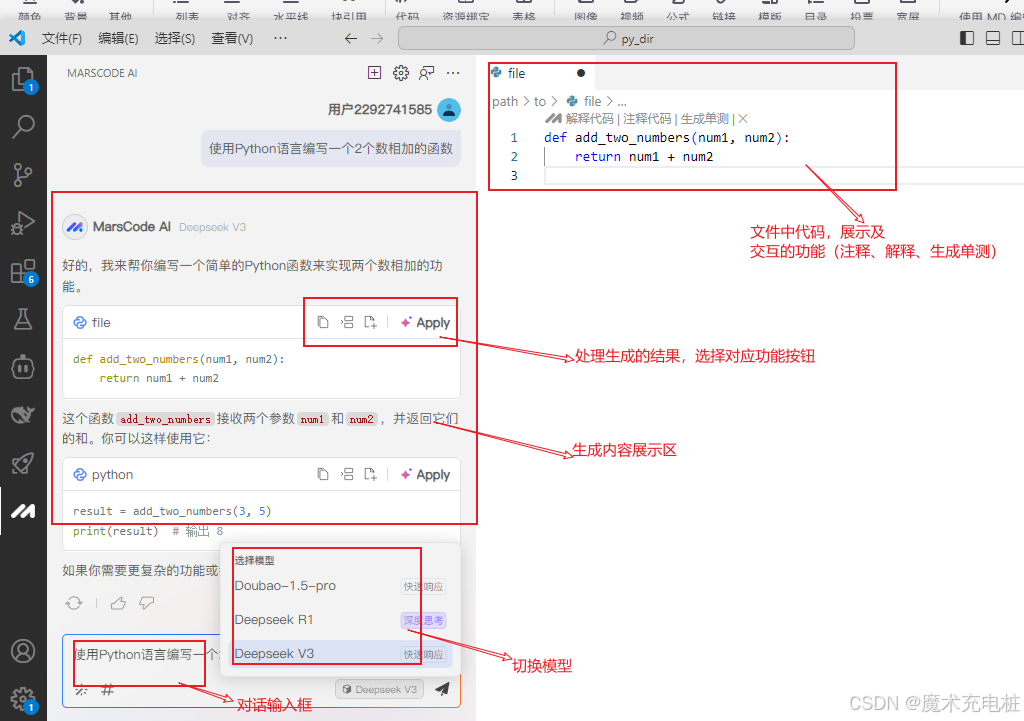Like the AI response with thumbs up
The image size is (1024, 721).
click(x=118, y=603)
